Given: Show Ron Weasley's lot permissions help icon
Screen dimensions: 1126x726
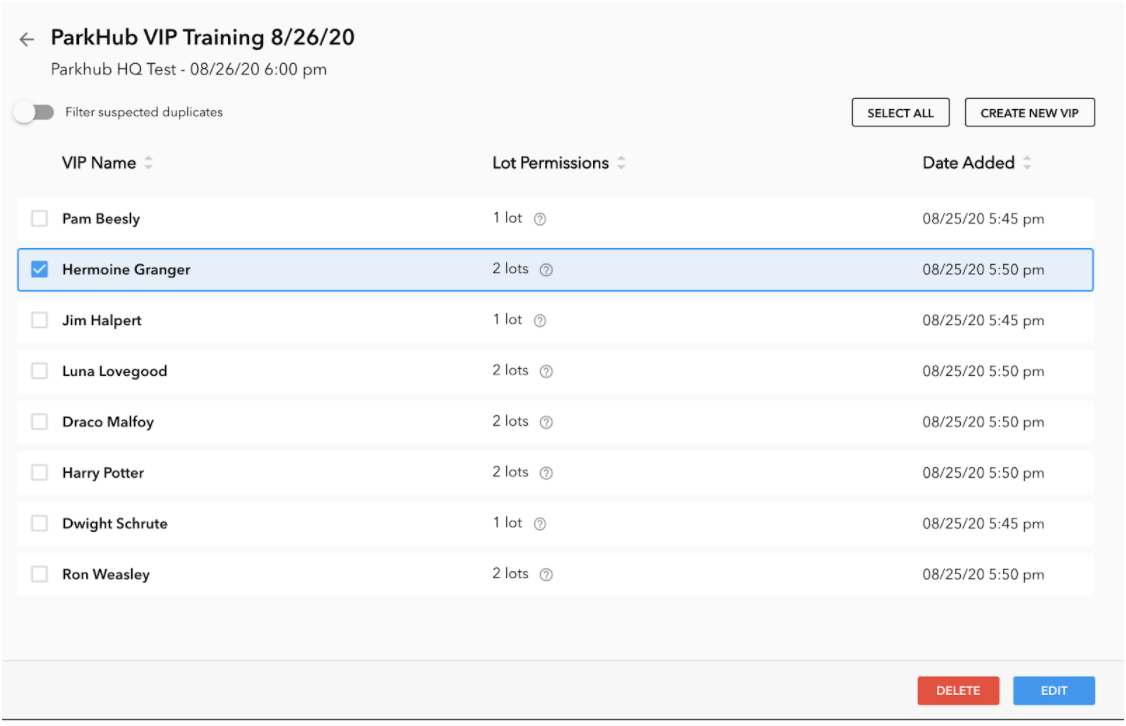Looking at the screenshot, I should 546,574.
